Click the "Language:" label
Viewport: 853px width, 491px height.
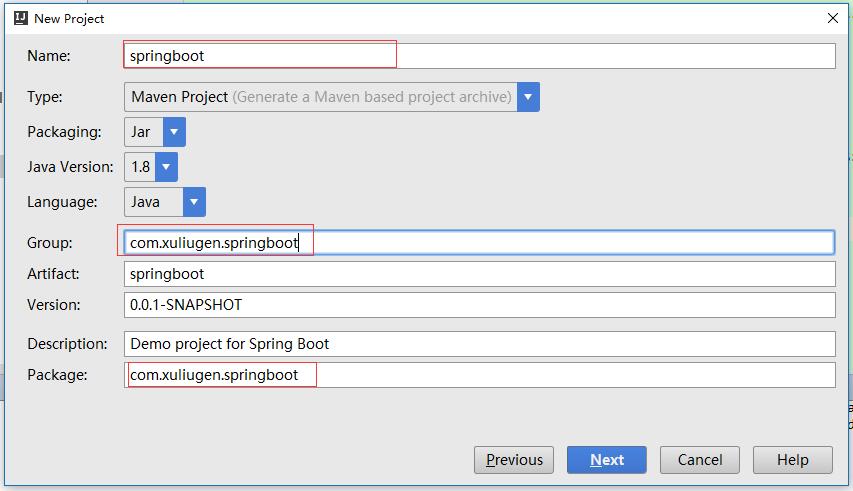pyautogui.click(x=62, y=202)
